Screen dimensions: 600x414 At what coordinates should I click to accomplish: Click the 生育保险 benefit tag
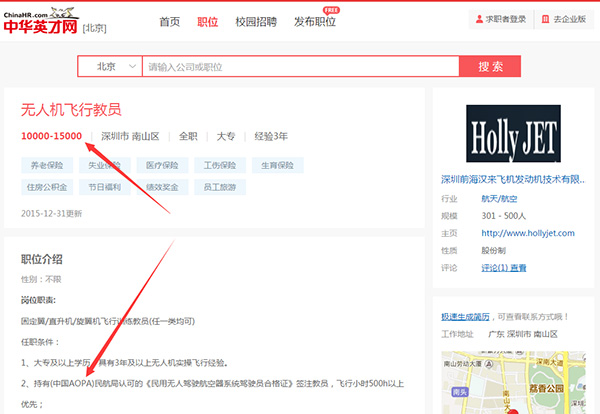point(277,165)
